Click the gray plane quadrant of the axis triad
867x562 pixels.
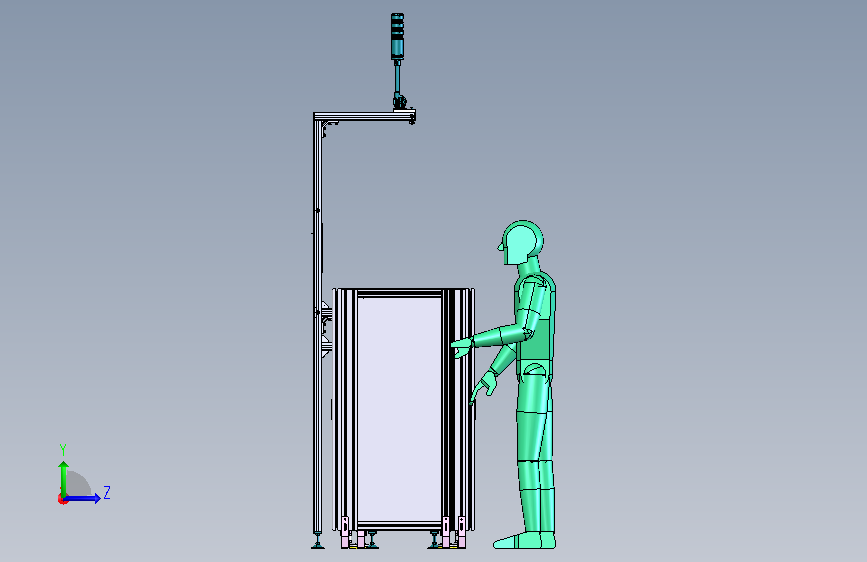tap(79, 484)
